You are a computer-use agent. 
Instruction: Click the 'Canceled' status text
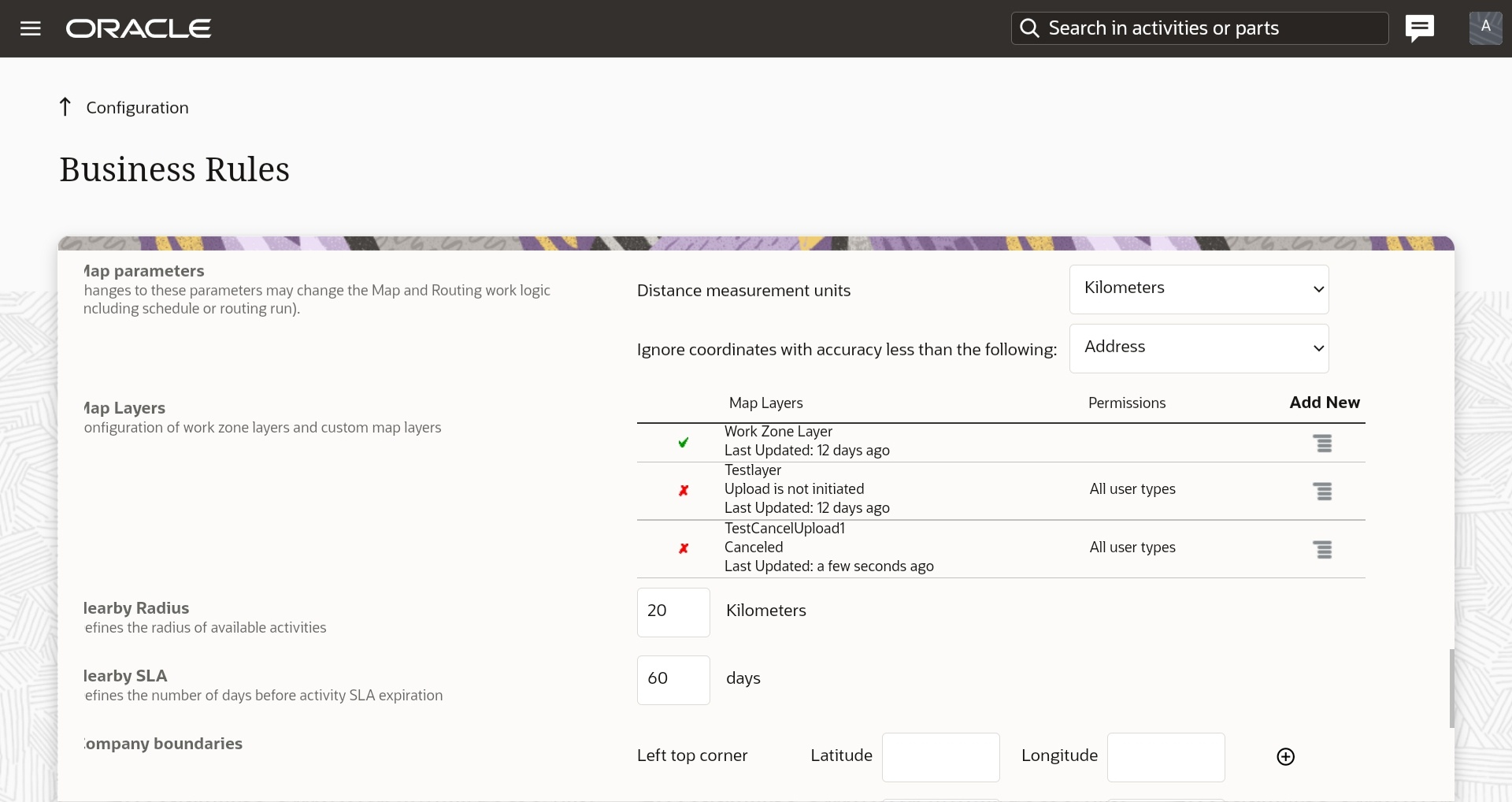[754, 548]
